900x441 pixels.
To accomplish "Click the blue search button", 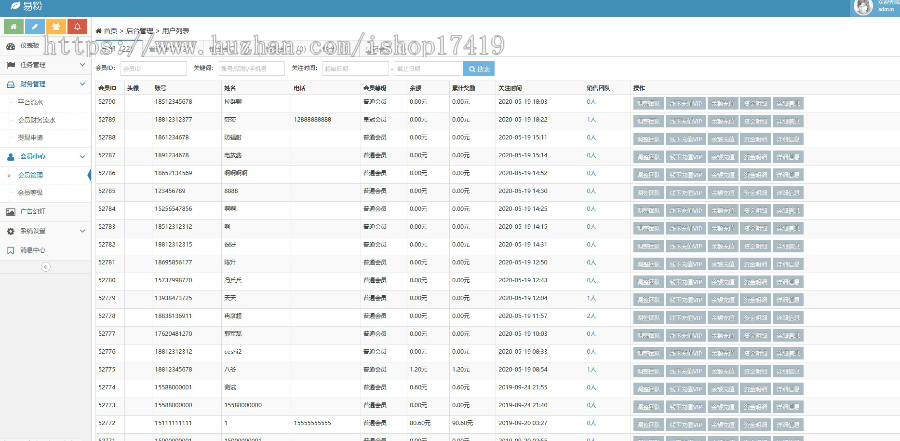I will (x=479, y=69).
